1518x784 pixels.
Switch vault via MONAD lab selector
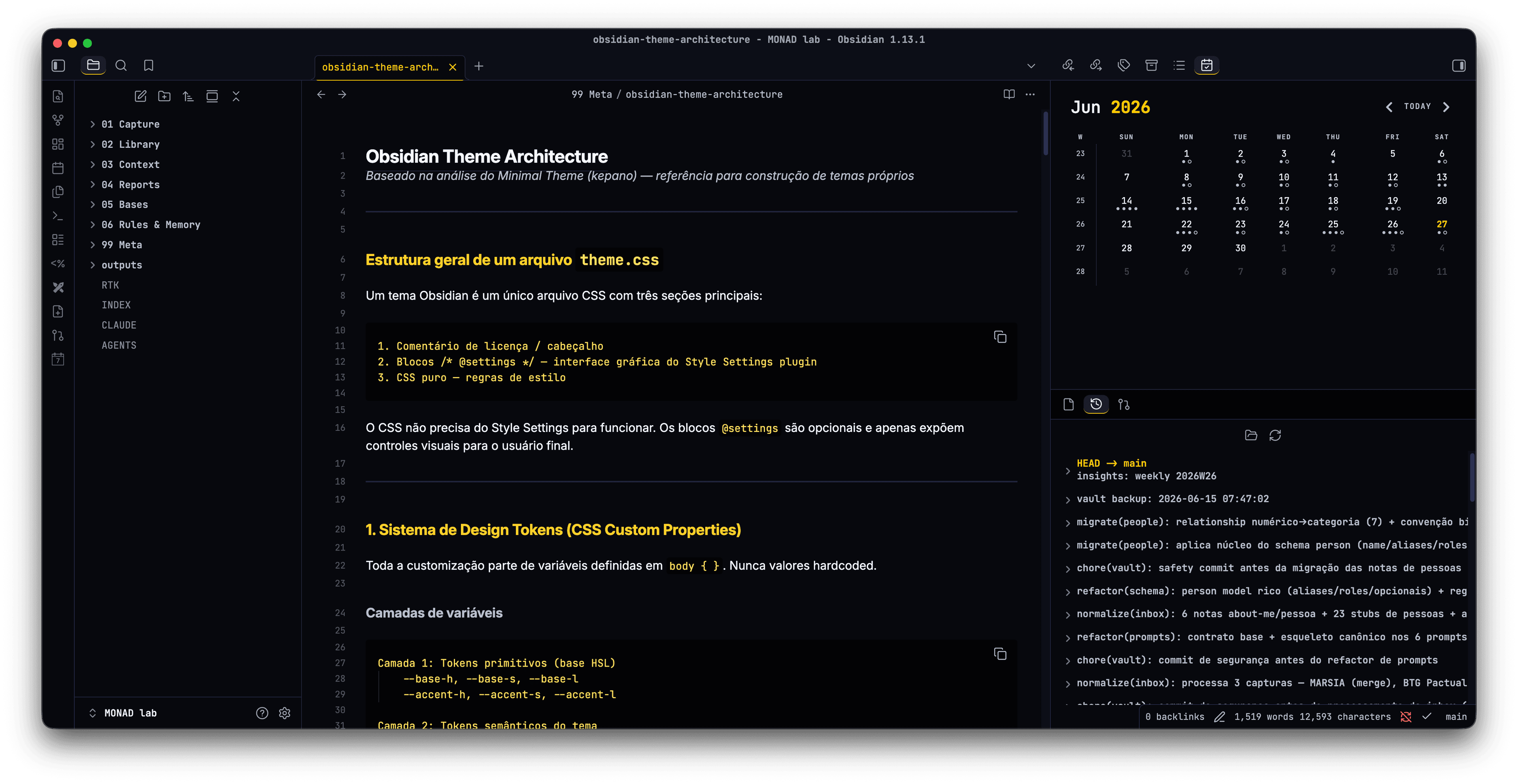(123, 713)
